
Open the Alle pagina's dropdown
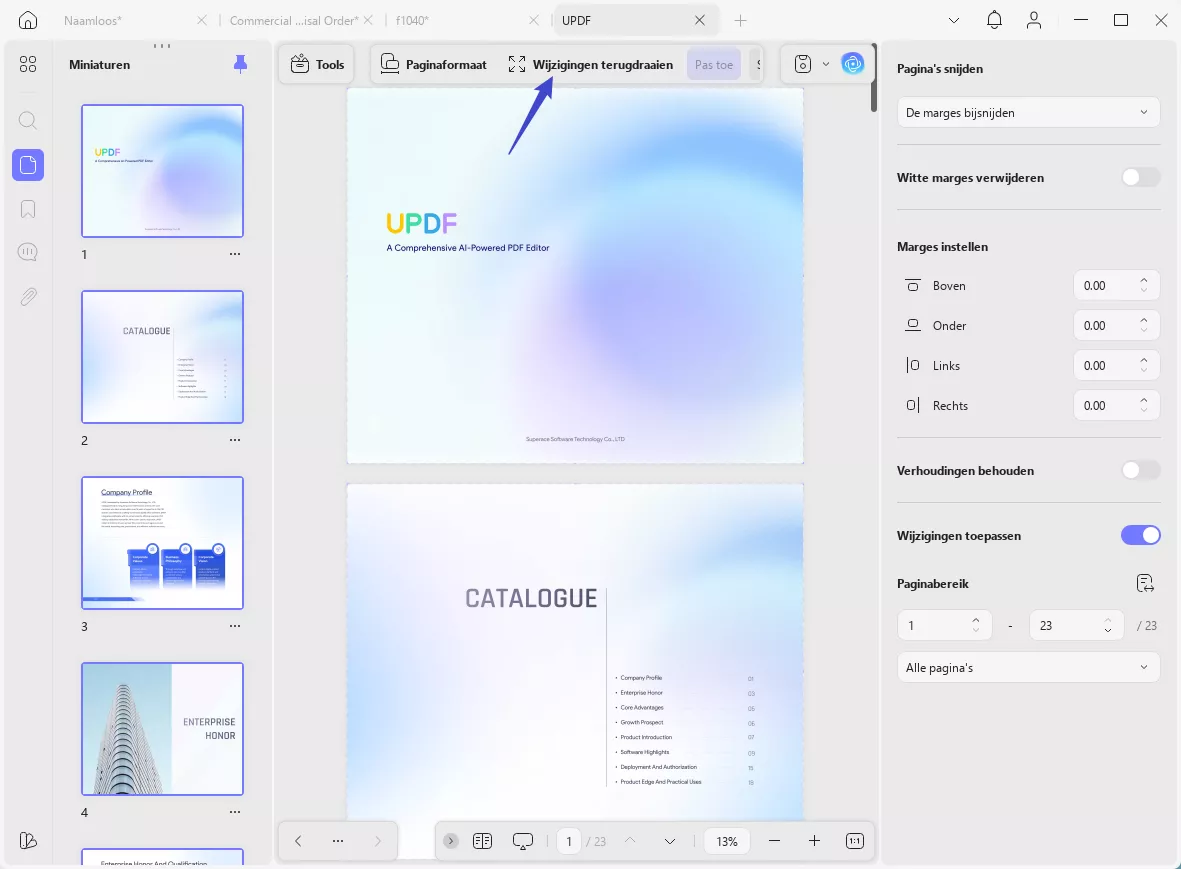(x=1028, y=668)
